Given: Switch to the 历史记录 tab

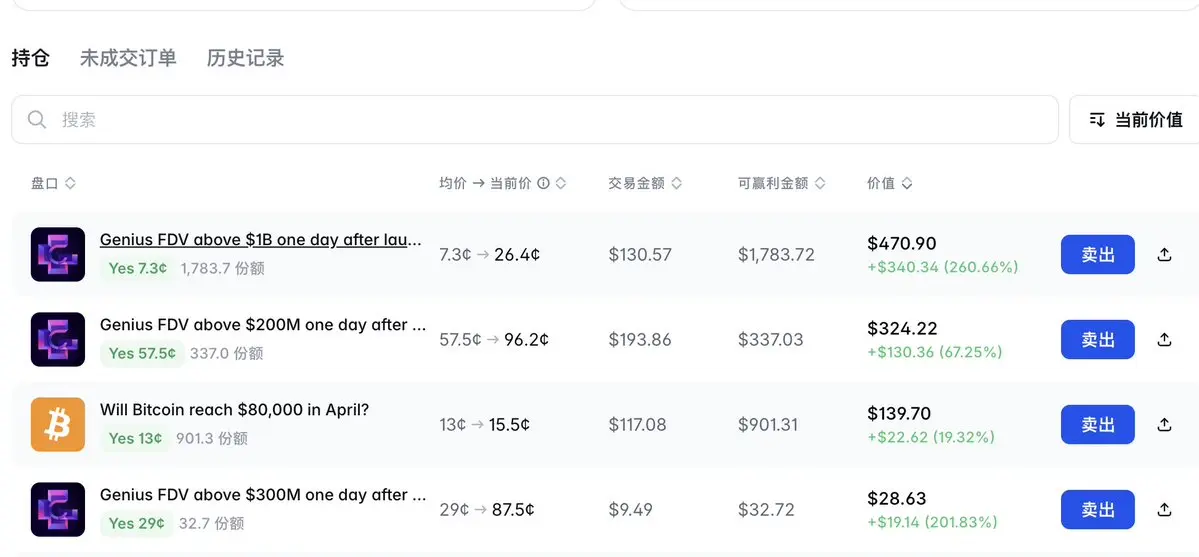Looking at the screenshot, I should point(245,58).
